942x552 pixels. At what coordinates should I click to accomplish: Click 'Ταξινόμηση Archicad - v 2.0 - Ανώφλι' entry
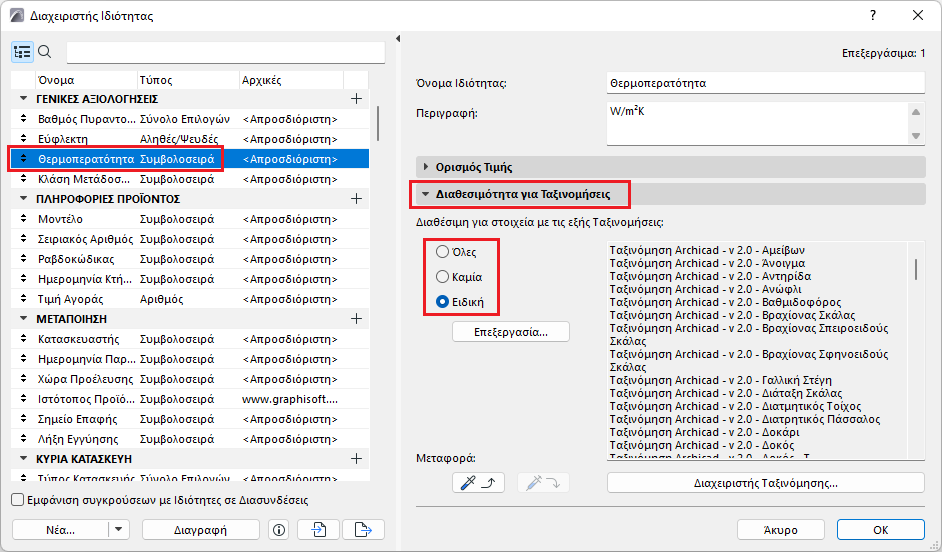[x=705, y=289]
